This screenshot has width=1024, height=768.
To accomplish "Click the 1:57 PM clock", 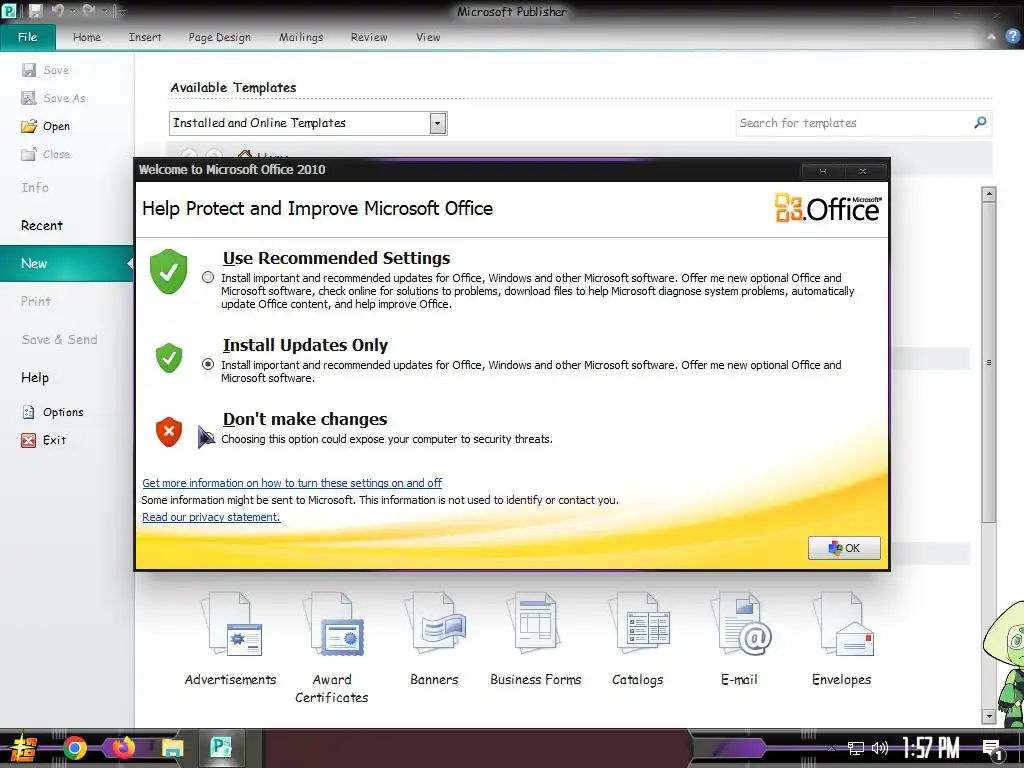I will tap(931, 748).
